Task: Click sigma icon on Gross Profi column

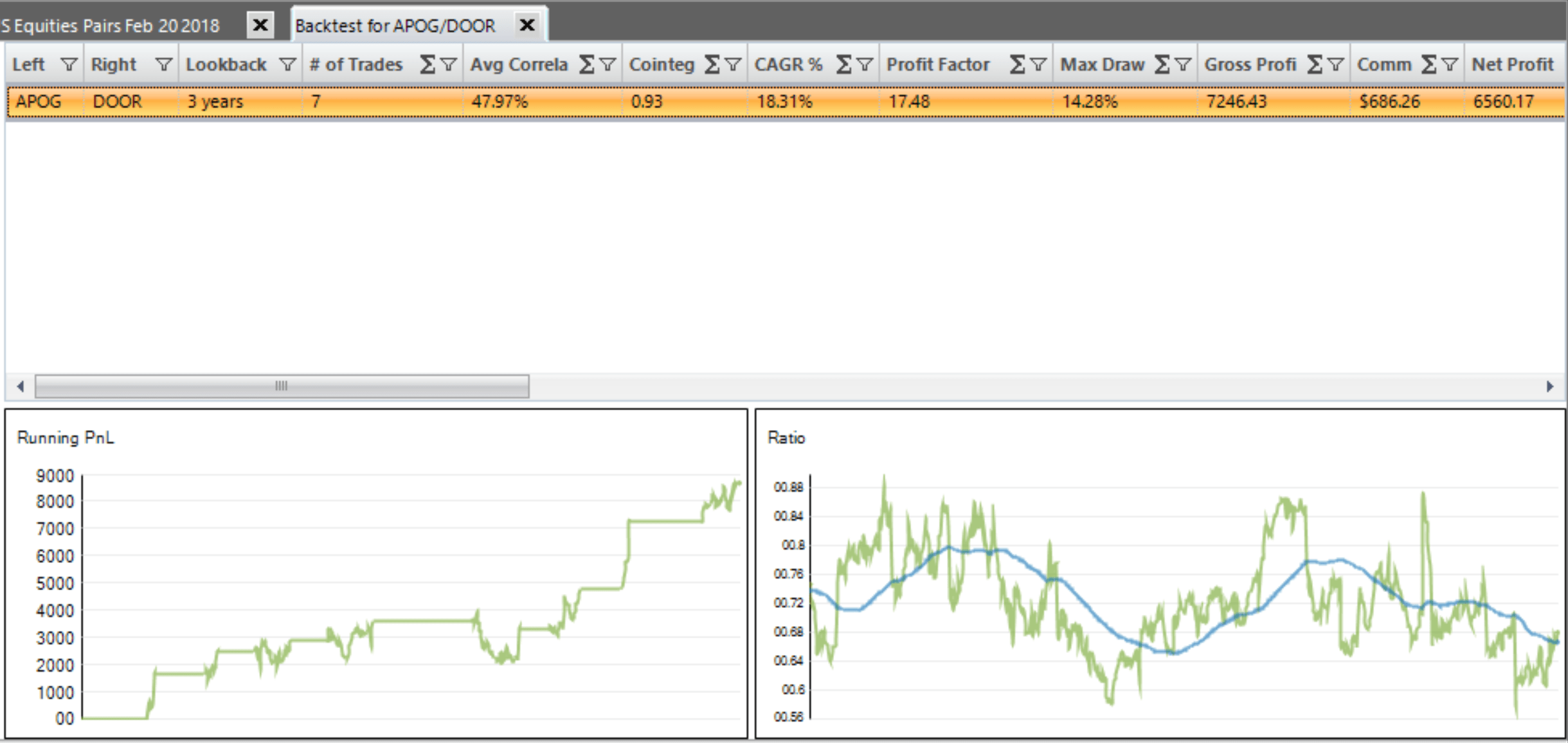Action: click(1315, 65)
